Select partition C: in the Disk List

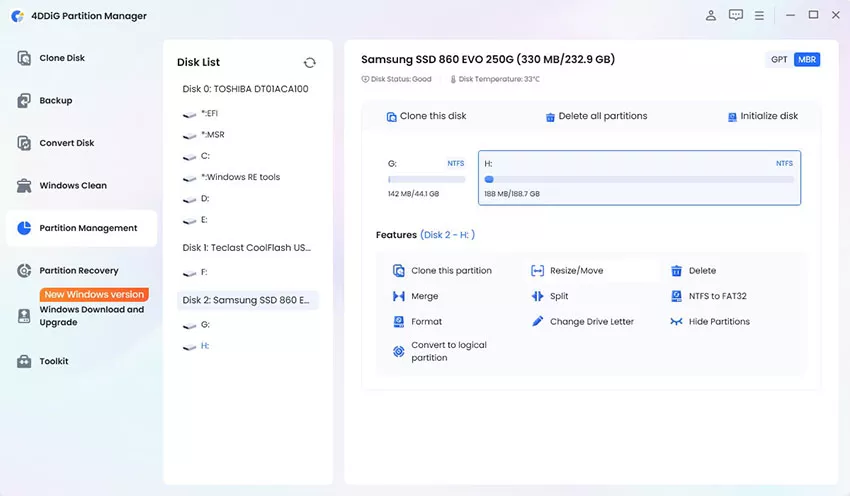205,156
